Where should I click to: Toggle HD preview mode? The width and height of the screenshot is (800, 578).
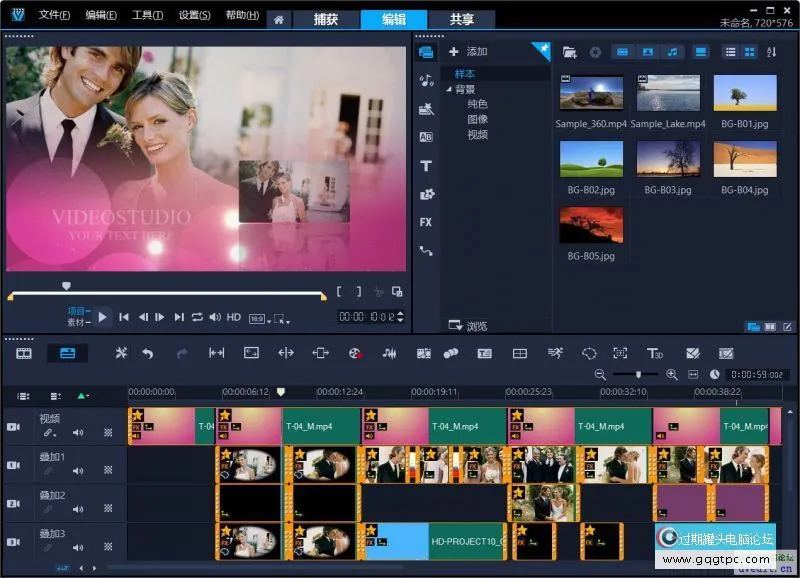pyautogui.click(x=234, y=317)
